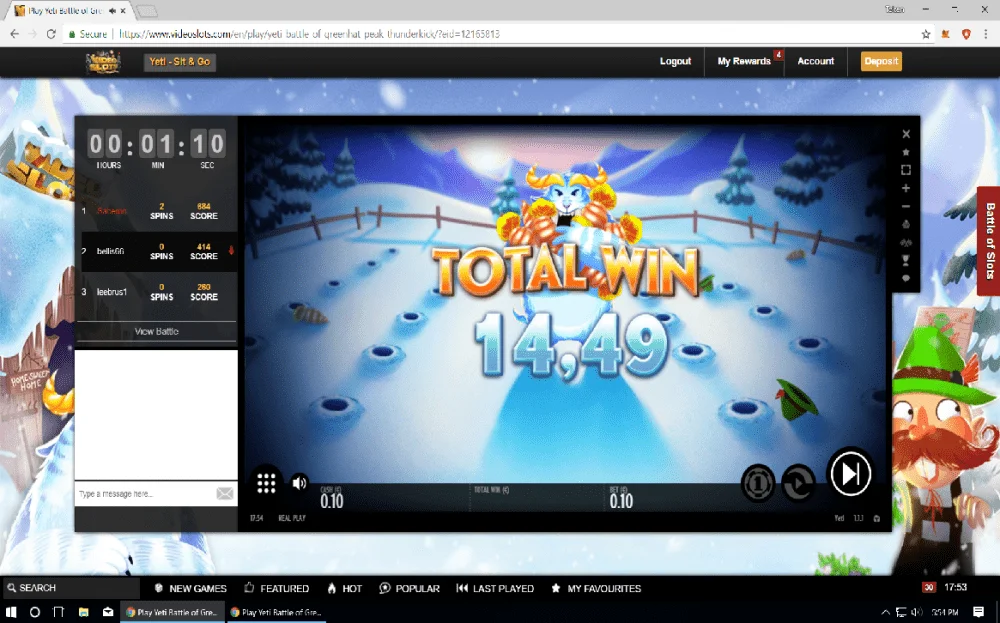Click the Bet 0.10 value
This screenshot has height=623, width=1000.
click(621, 501)
